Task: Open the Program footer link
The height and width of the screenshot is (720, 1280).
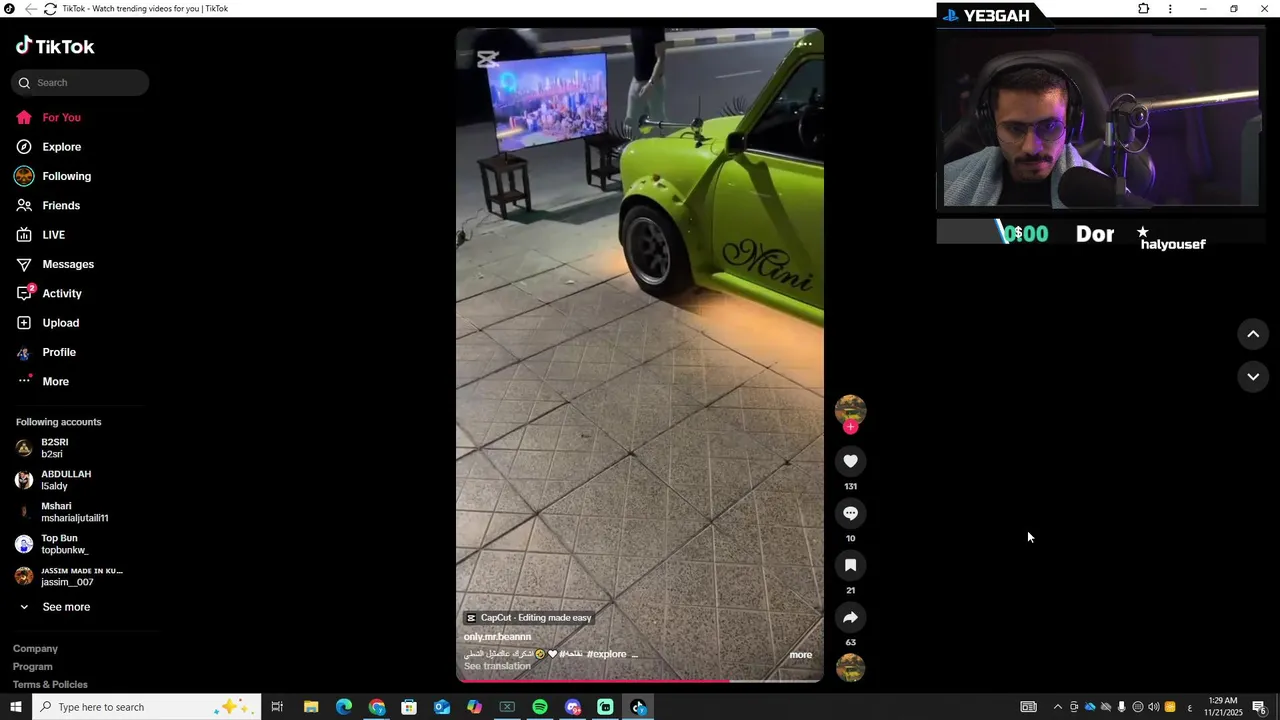Action: coord(33,667)
